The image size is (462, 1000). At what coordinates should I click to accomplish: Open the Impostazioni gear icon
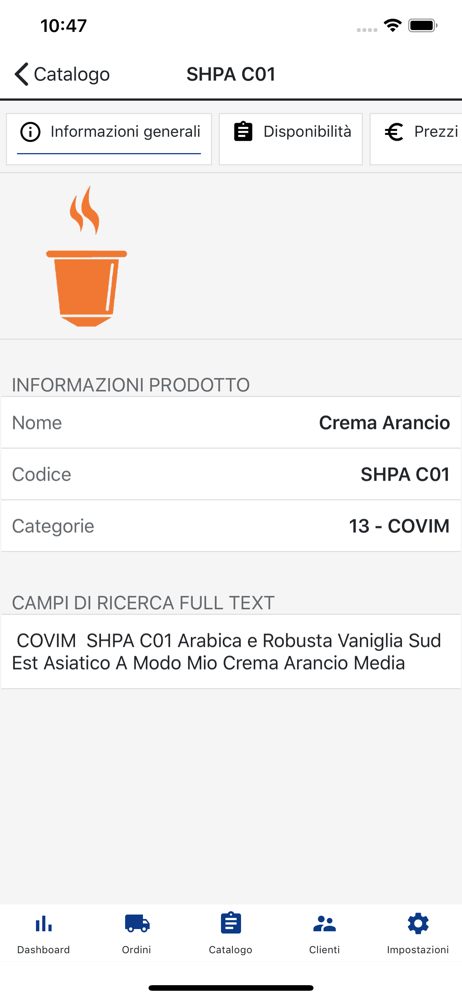tap(418, 923)
